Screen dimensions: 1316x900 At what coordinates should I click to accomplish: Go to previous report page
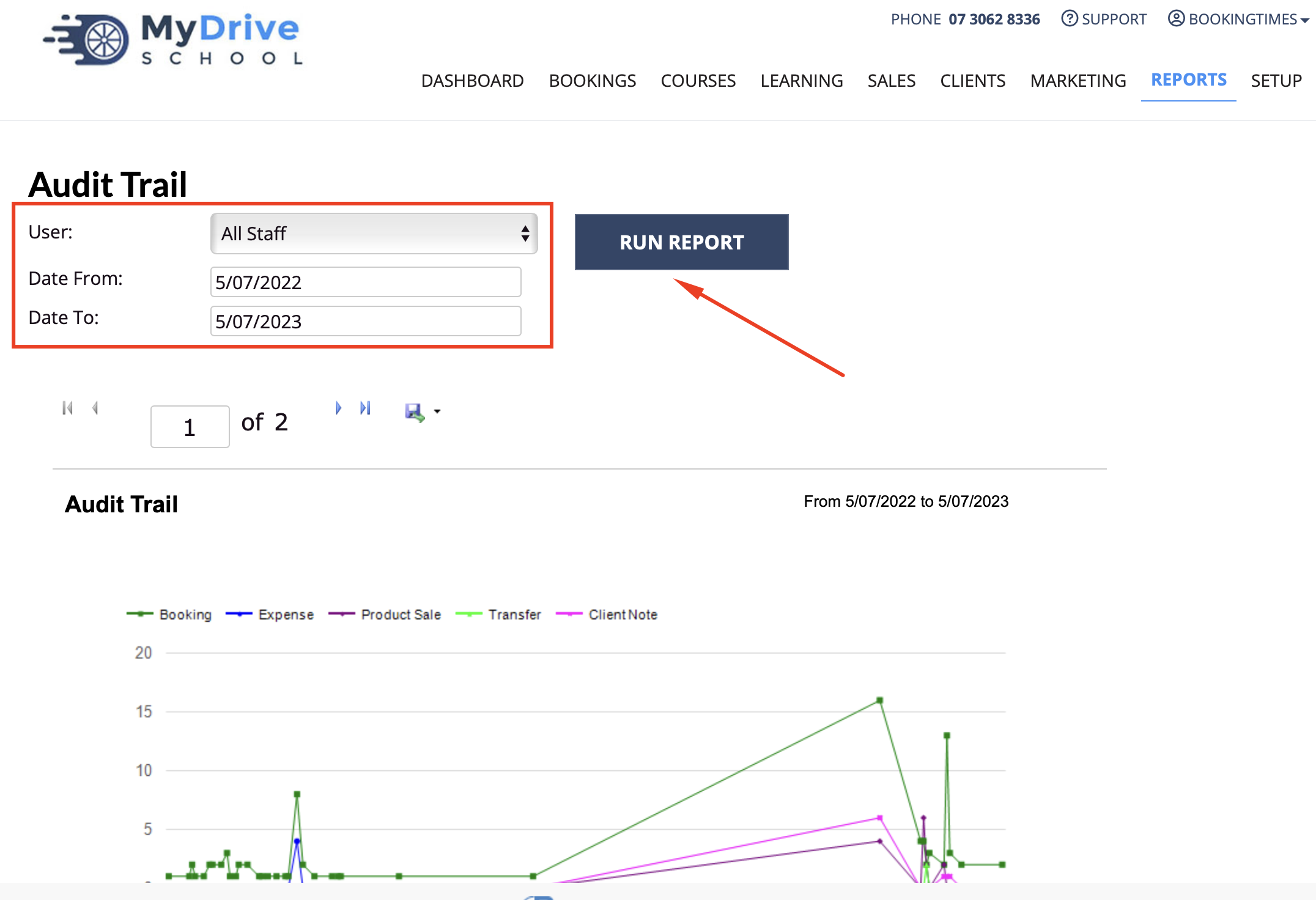tap(95, 408)
